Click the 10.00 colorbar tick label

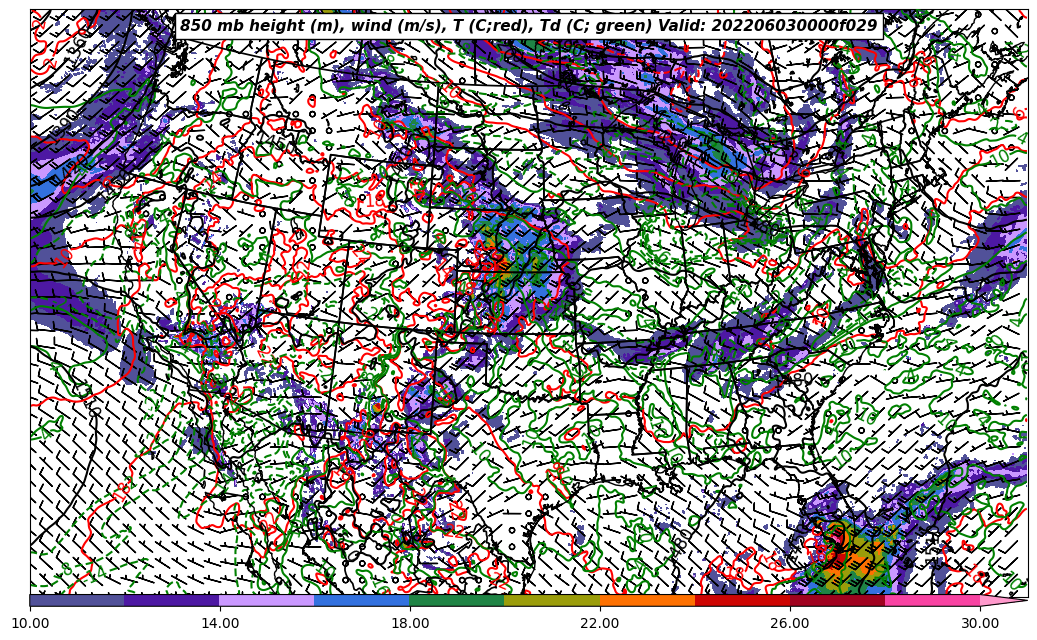30,623
